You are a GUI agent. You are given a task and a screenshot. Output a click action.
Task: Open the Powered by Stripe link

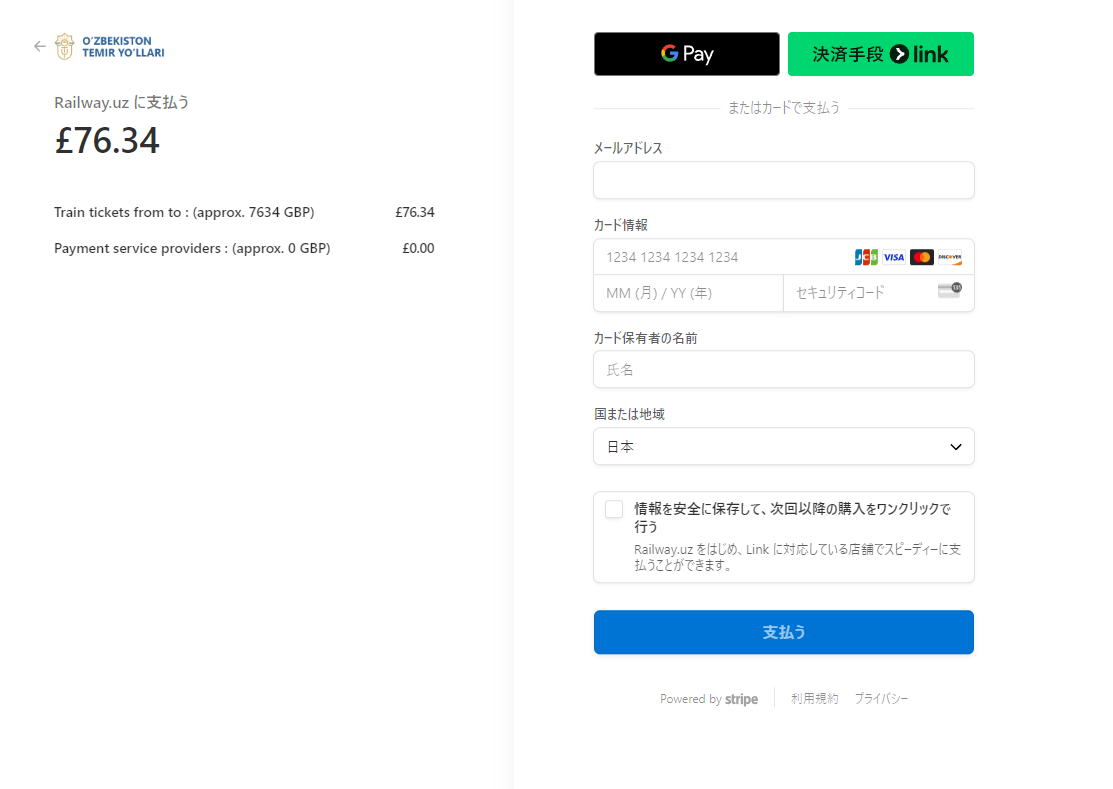[708, 699]
